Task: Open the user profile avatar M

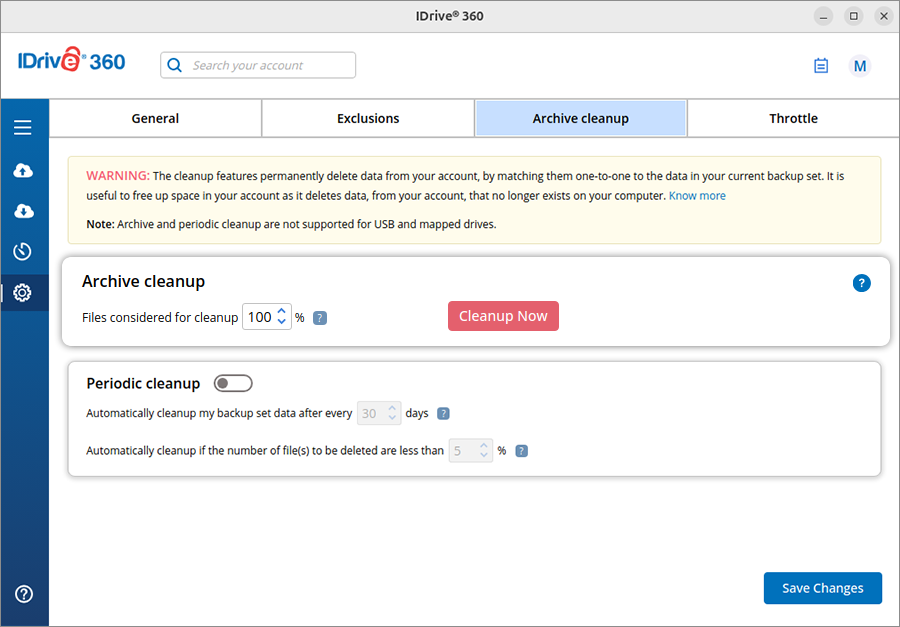Action: point(860,66)
